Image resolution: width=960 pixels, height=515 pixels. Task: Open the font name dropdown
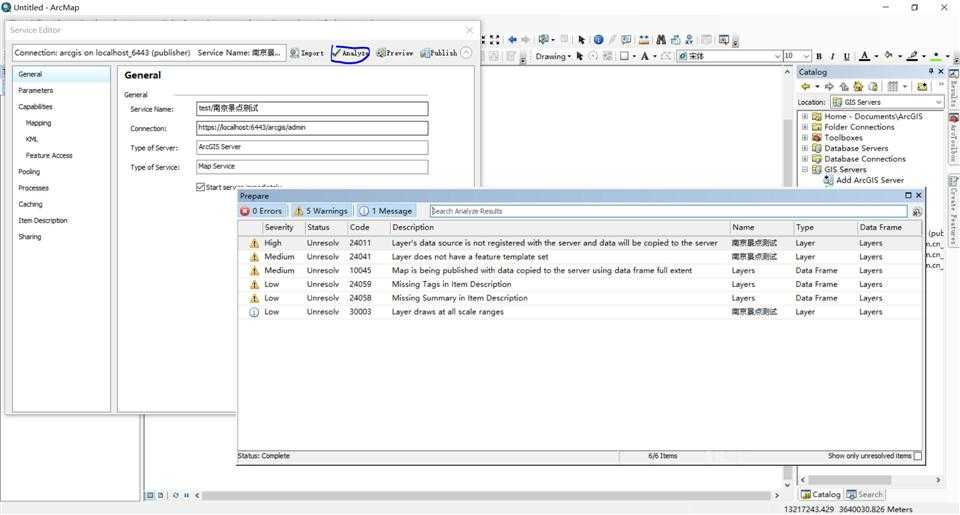coord(778,56)
